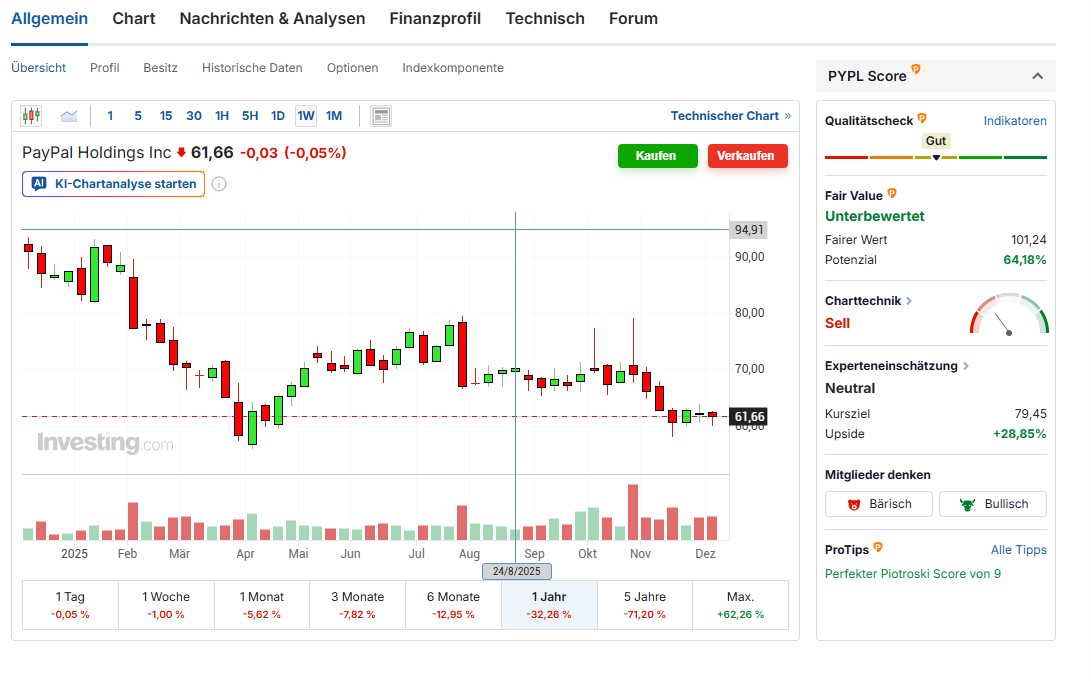The height and width of the screenshot is (681, 1091).
Task: Click the Pro badge beside Qualitätscheck
Action: 922,118
